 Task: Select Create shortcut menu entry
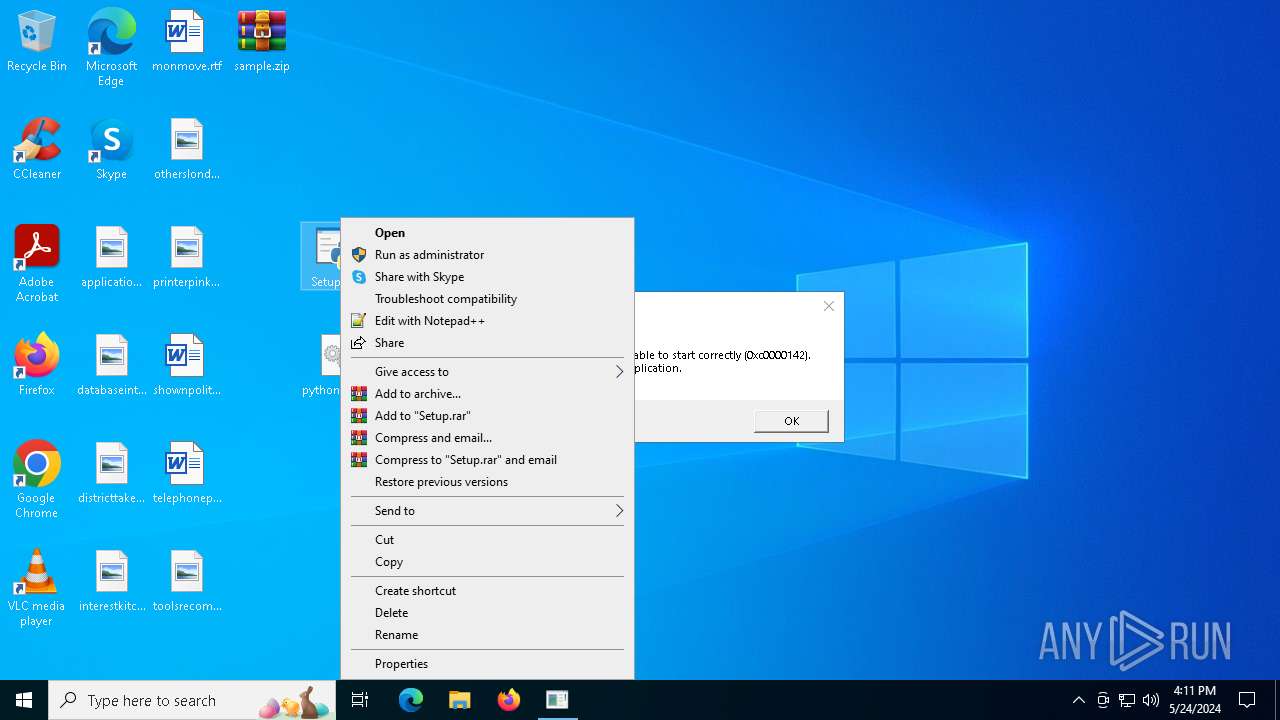[x=487, y=591]
